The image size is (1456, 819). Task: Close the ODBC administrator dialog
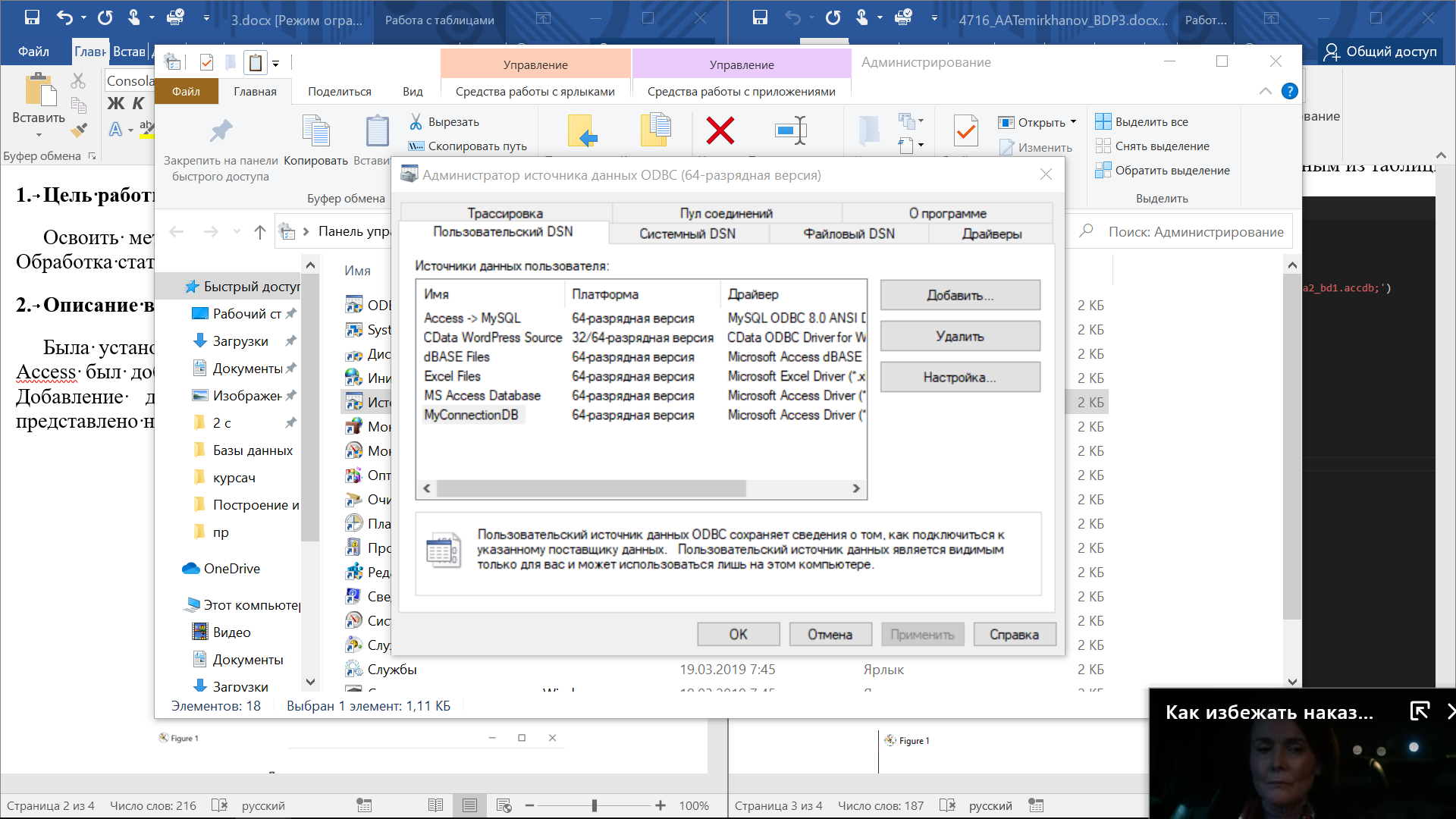click(1046, 174)
